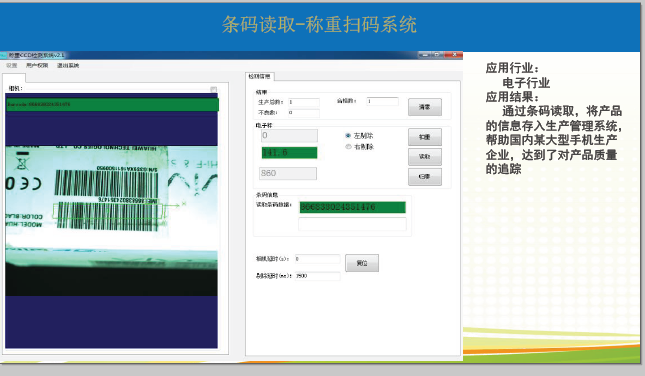Focus the 合格数 count field

383,101
